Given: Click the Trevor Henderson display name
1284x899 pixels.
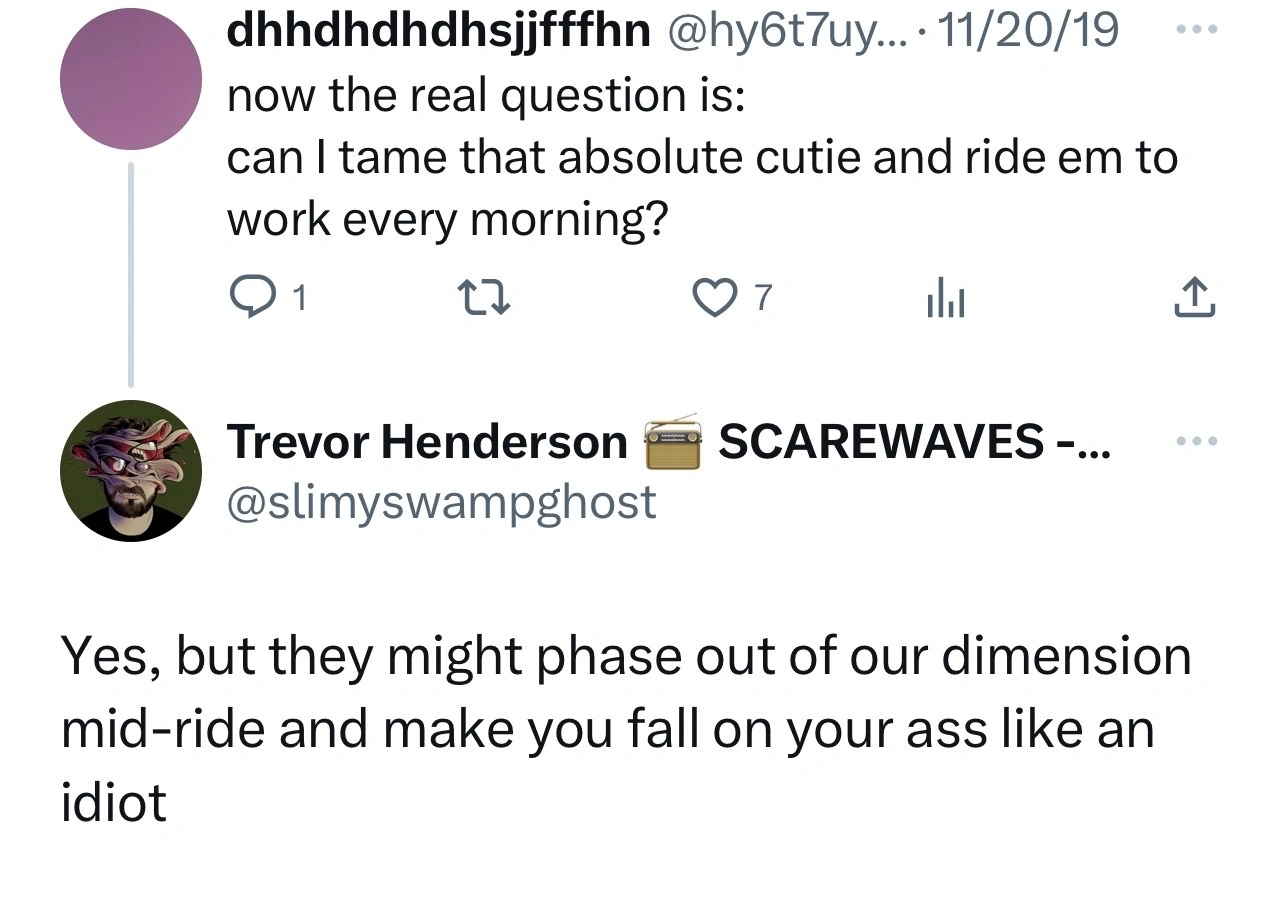Looking at the screenshot, I should point(427,441).
